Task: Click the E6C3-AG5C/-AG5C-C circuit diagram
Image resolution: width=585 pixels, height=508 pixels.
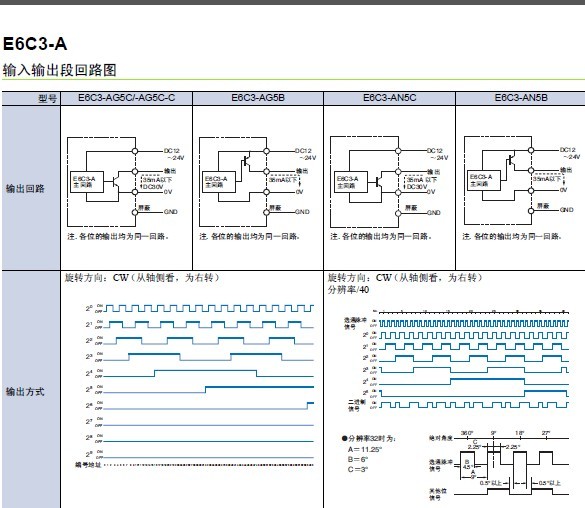Action: [125, 182]
